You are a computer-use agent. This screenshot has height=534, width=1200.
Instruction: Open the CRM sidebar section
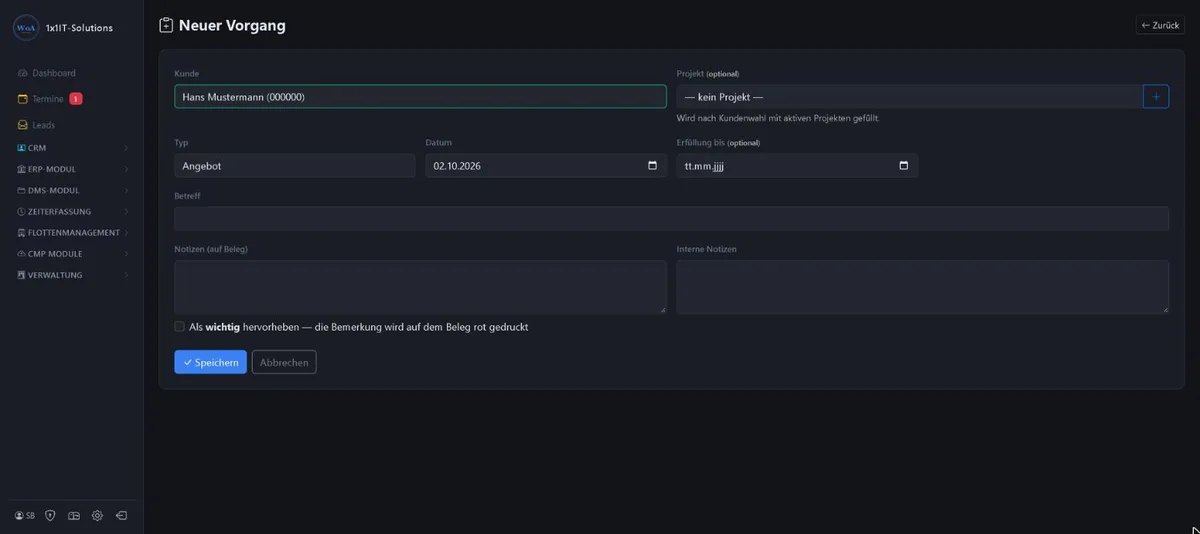tap(37, 148)
